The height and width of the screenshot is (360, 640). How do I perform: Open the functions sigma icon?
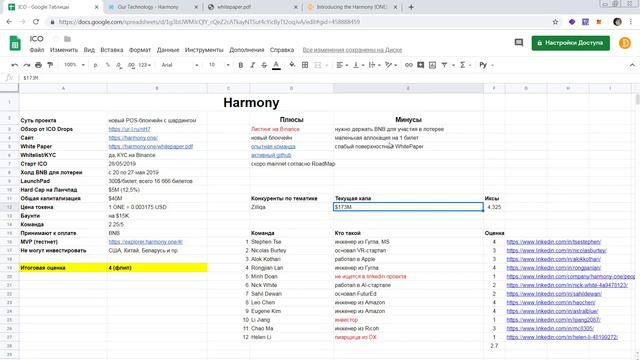(462, 65)
